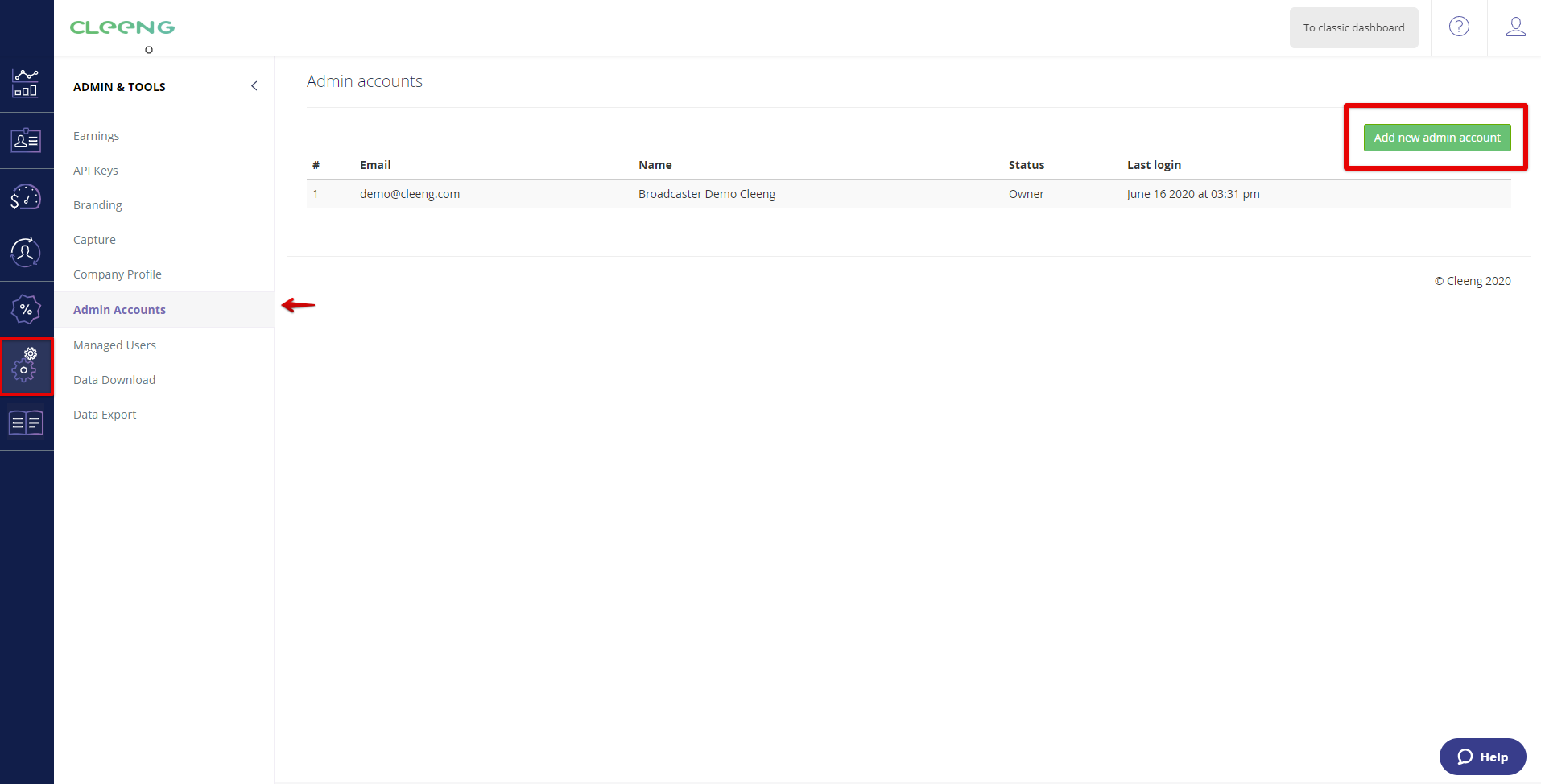Open API Keys menu item

[95, 171]
